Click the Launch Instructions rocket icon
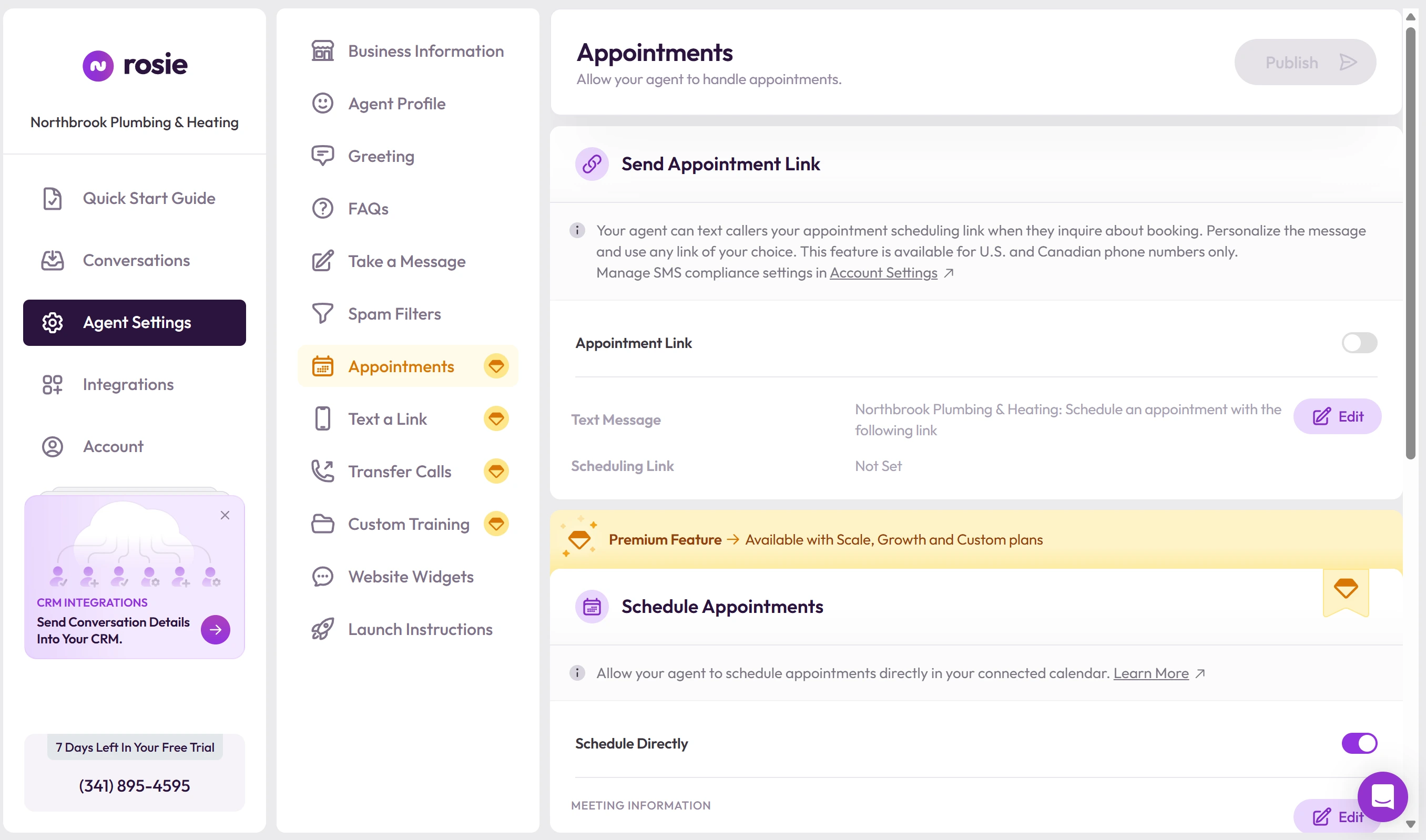Screen dimensions: 1426x840 pyautogui.click(x=323, y=629)
